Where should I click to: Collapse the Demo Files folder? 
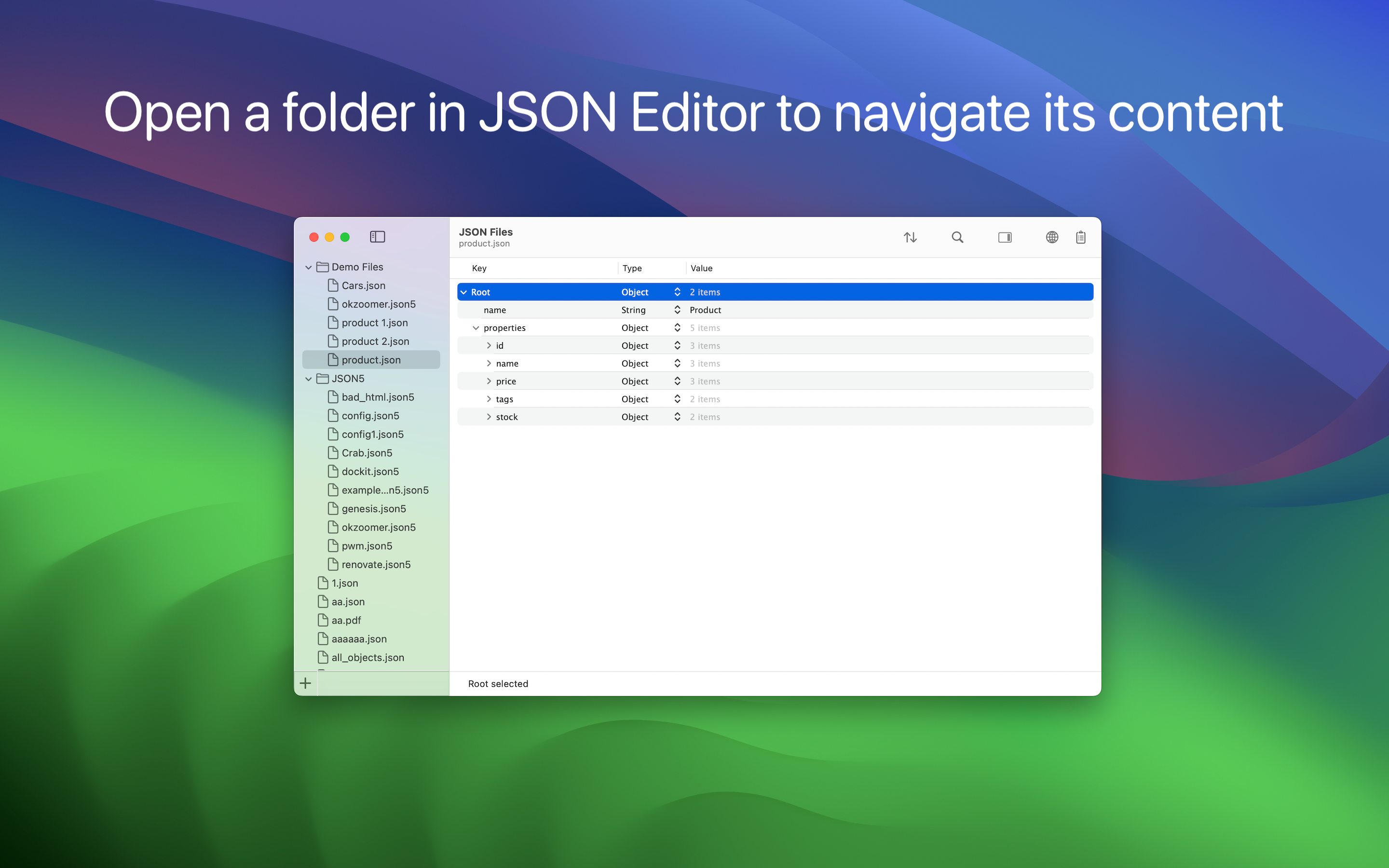coord(308,267)
